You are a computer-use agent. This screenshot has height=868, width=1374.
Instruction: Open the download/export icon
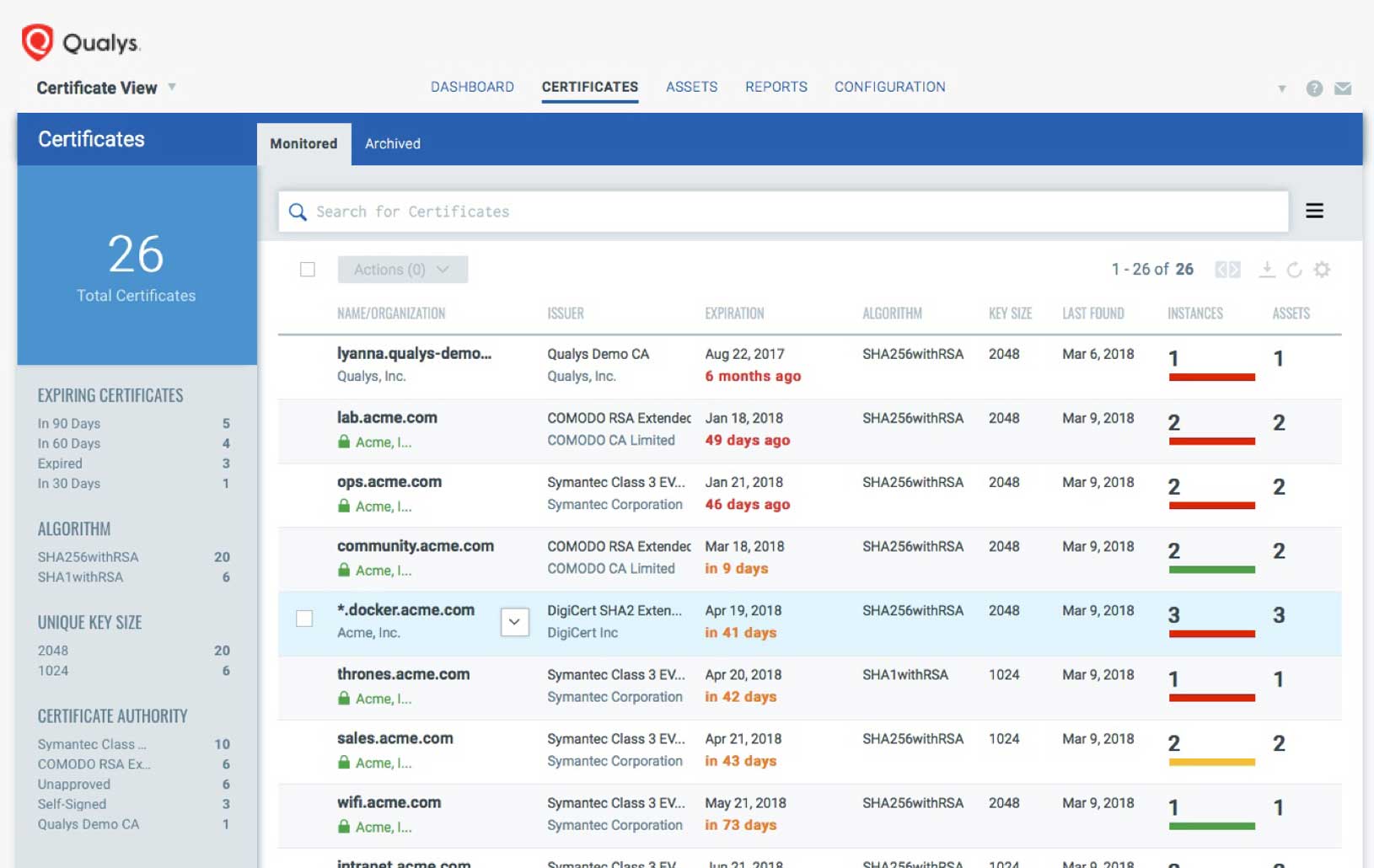point(1268,270)
